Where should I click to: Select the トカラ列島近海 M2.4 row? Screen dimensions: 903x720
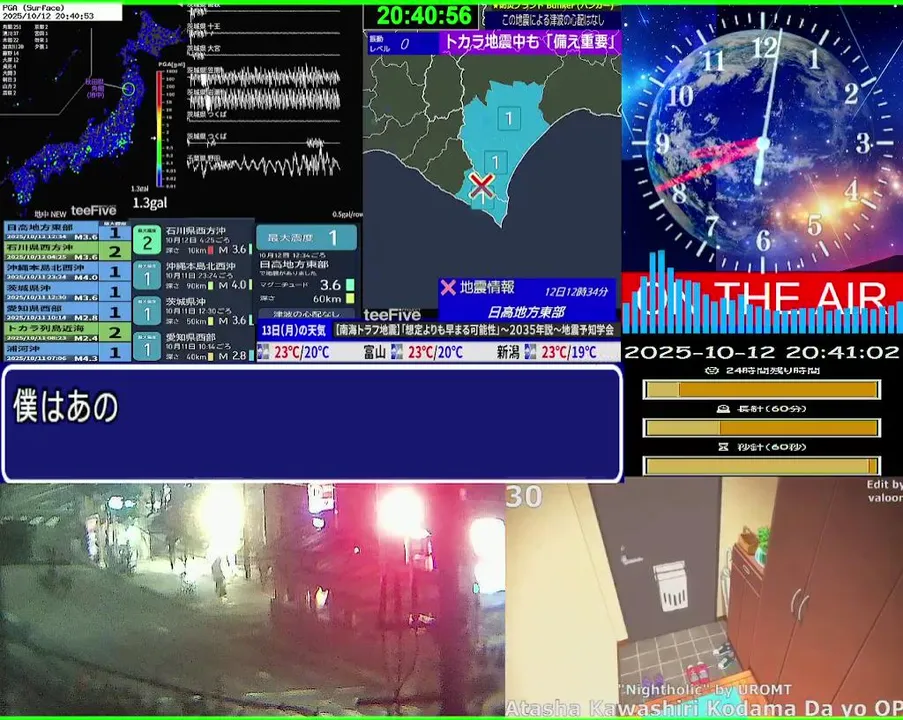pyautogui.click(x=67, y=332)
